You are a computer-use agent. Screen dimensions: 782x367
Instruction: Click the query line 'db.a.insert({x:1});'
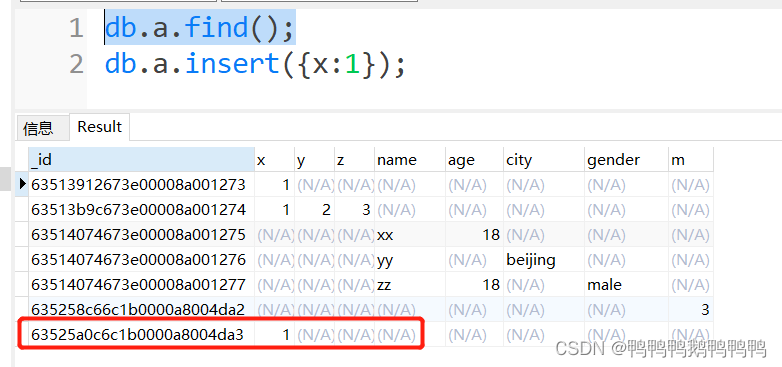click(x=255, y=64)
